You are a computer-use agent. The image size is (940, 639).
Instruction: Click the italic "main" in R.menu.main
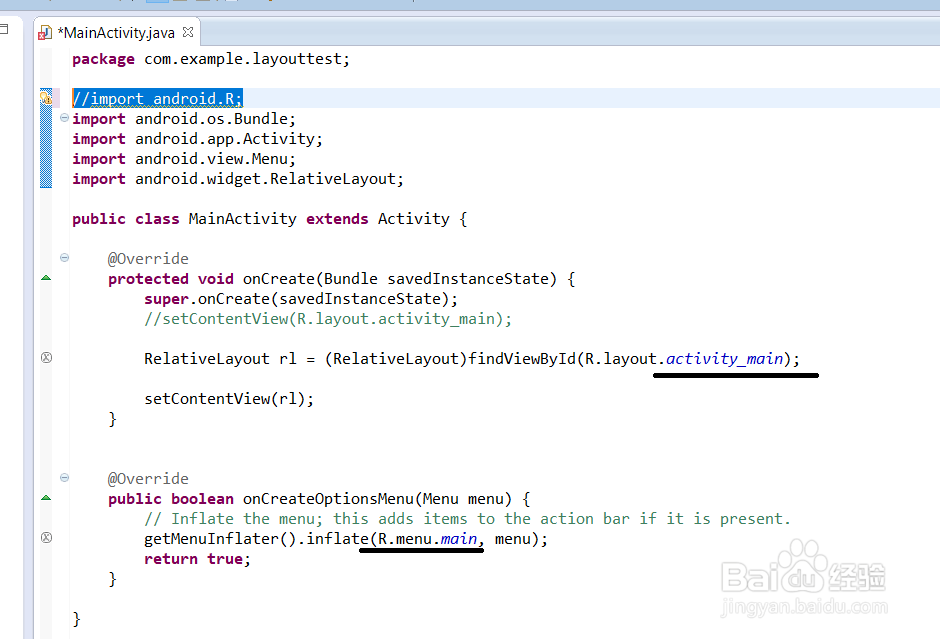pyautogui.click(x=459, y=539)
